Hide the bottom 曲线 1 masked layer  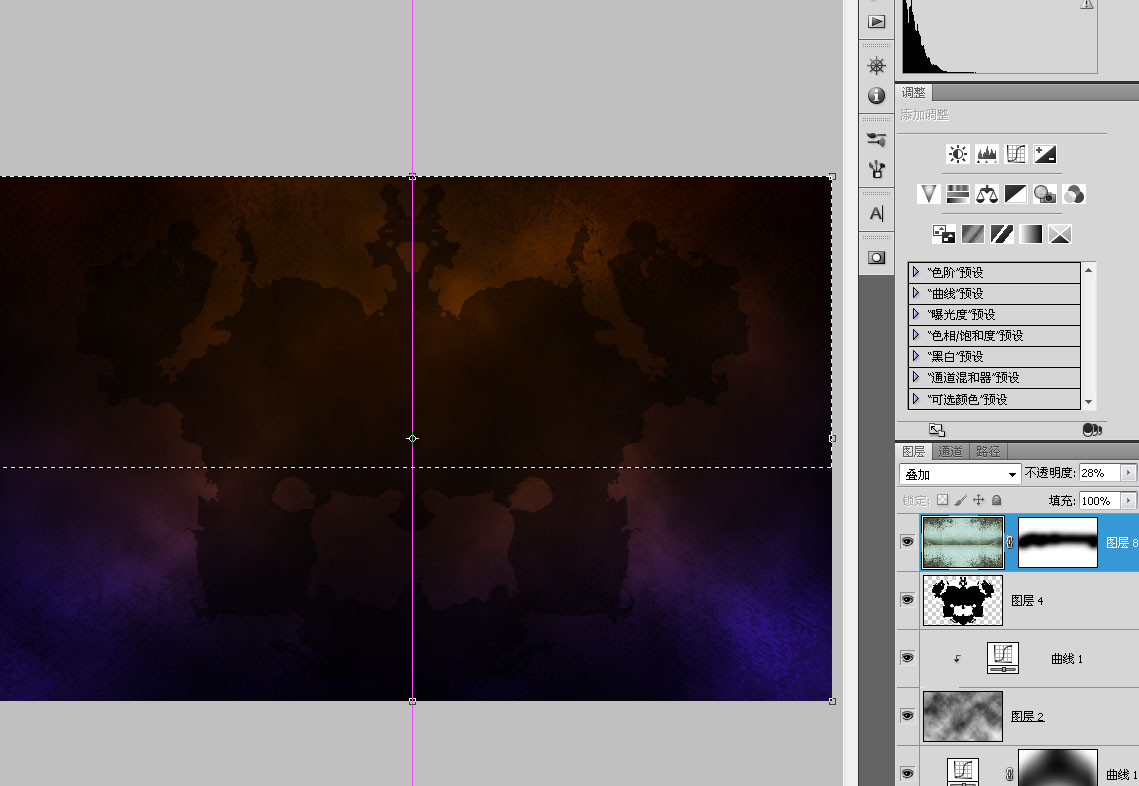[907, 774]
